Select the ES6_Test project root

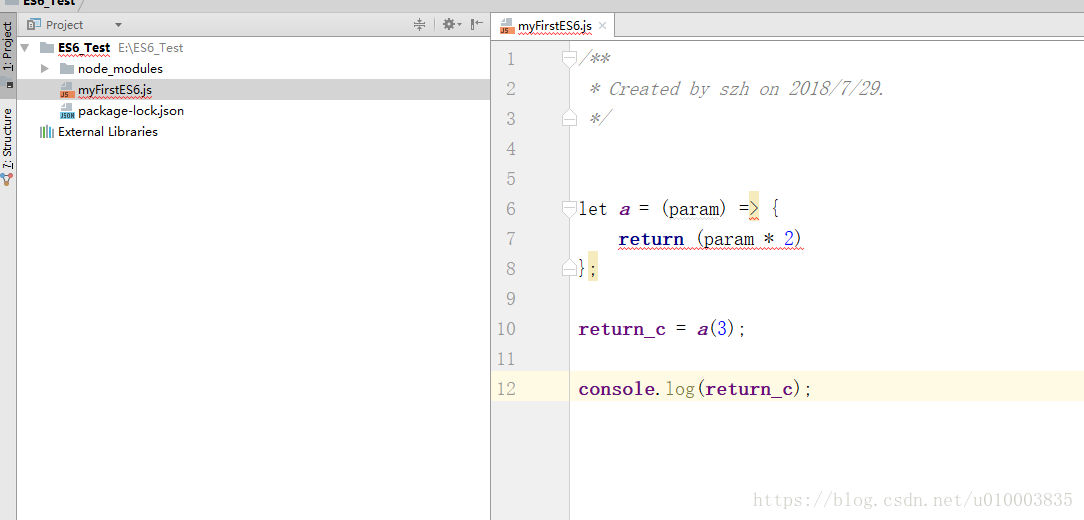point(84,48)
